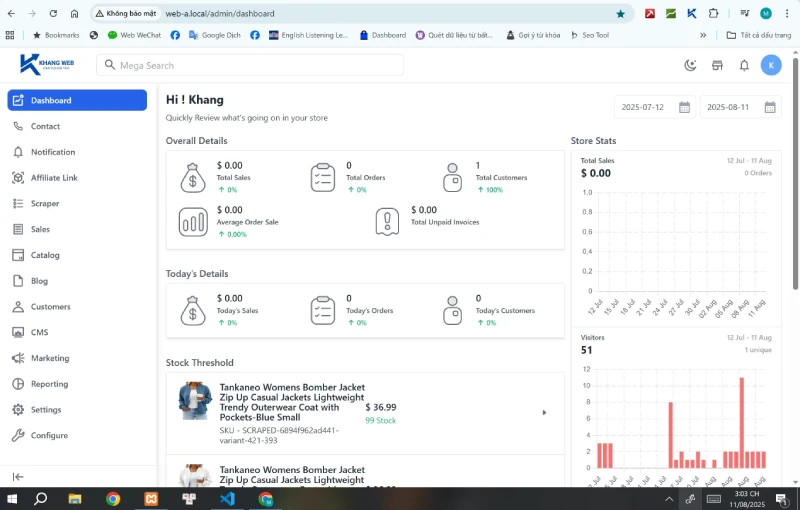Open end date picker 2025-08-11
Image resolution: width=800 pixels, height=510 pixels.
coord(740,107)
